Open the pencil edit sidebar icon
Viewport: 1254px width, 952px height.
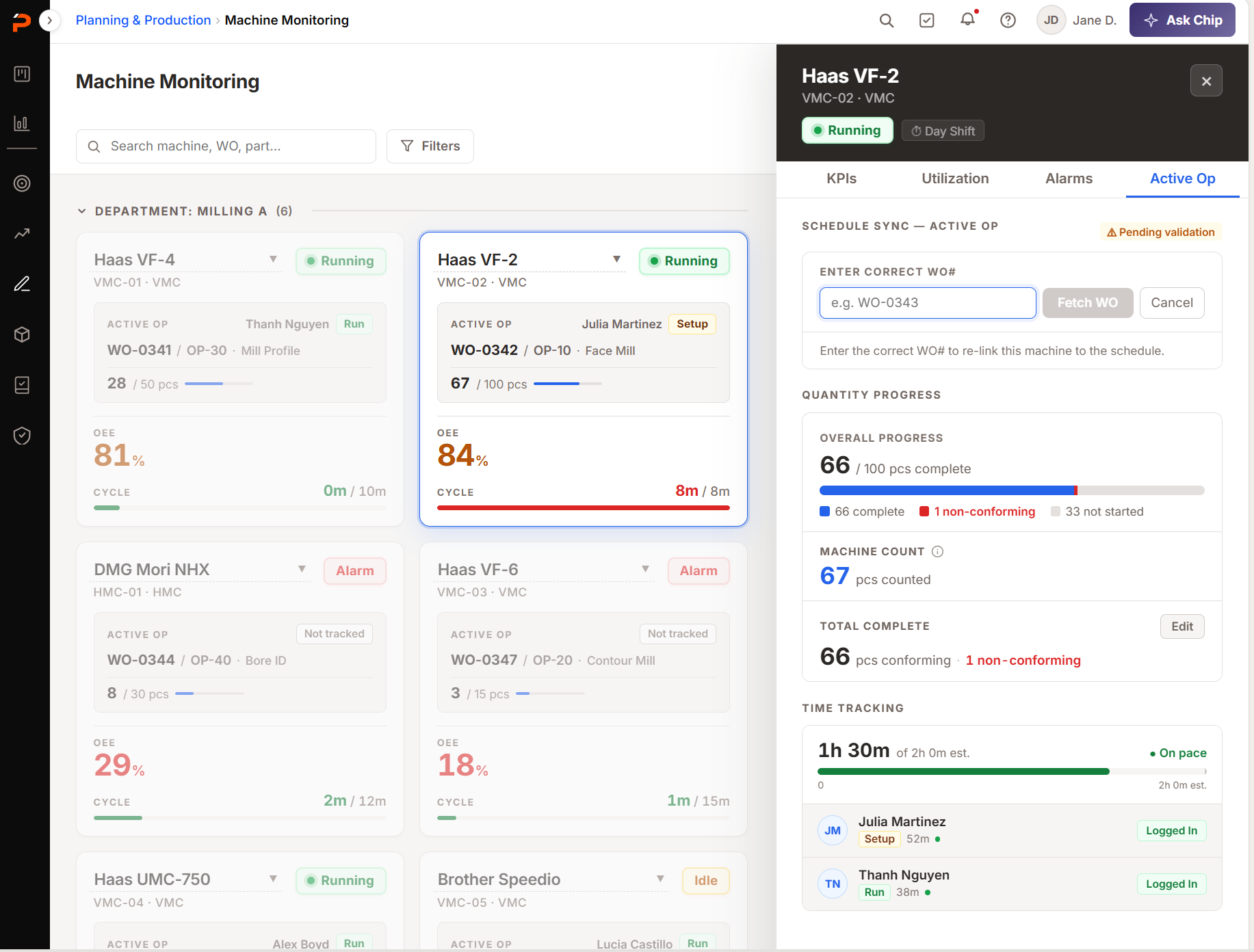(x=22, y=284)
